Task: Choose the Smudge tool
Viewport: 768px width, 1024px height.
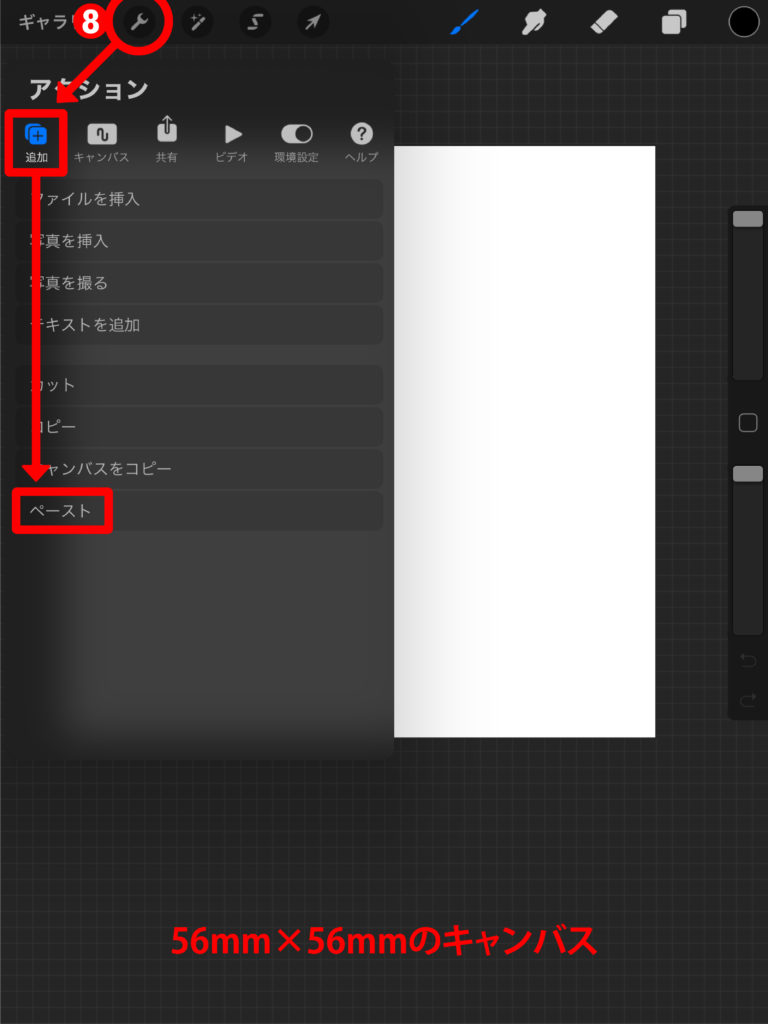Action: pyautogui.click(x=534, y=23)
